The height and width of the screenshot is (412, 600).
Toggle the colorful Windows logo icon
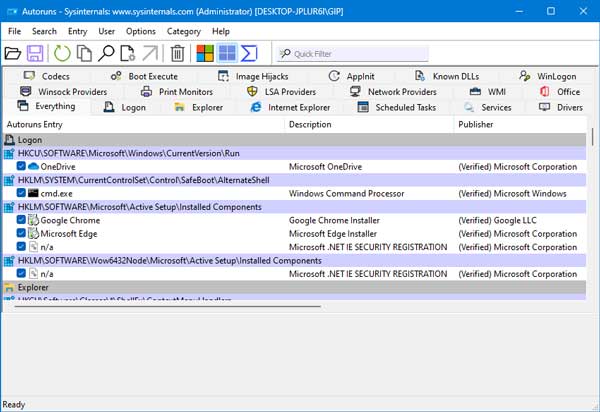[x=205, y=53]
